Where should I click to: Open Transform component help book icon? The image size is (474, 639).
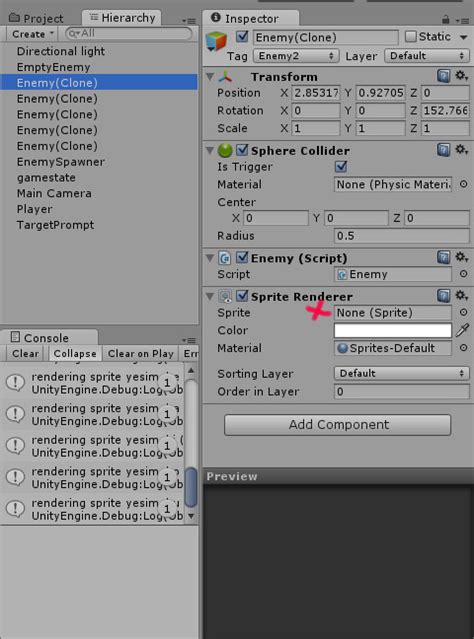tap(443, 76)
